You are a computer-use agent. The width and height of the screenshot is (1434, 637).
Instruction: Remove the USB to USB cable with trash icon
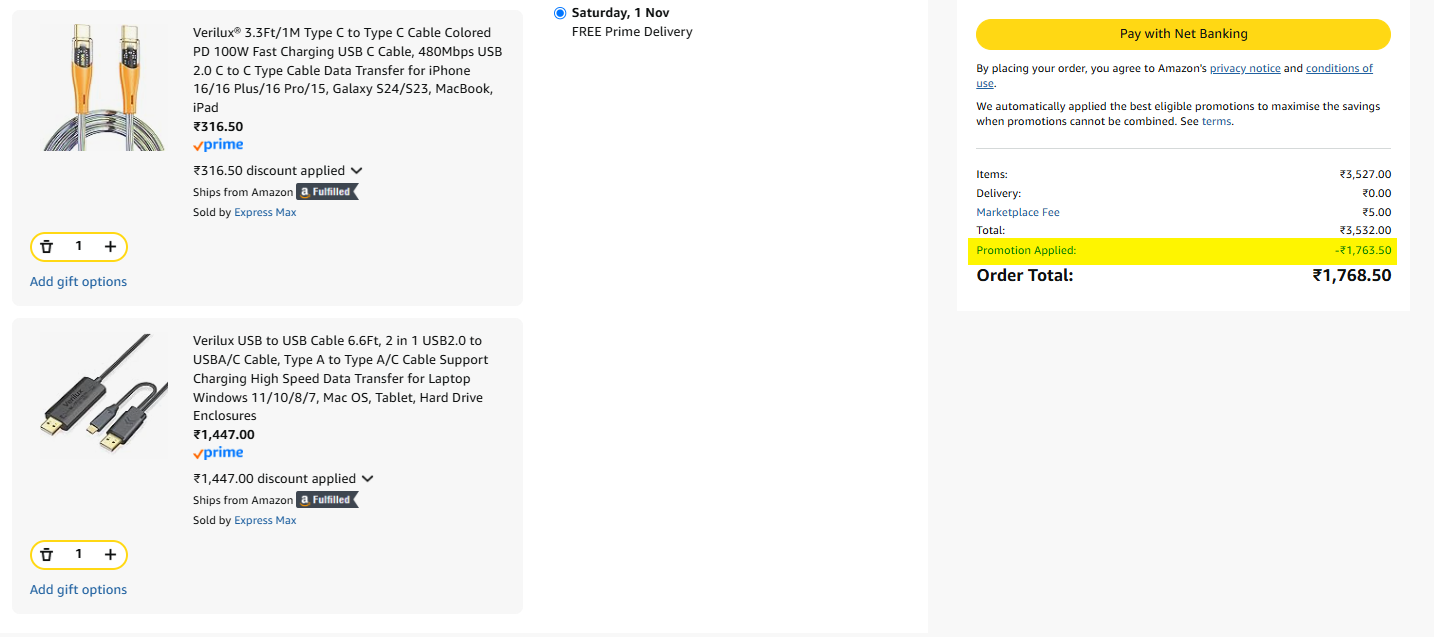[46, 554]
